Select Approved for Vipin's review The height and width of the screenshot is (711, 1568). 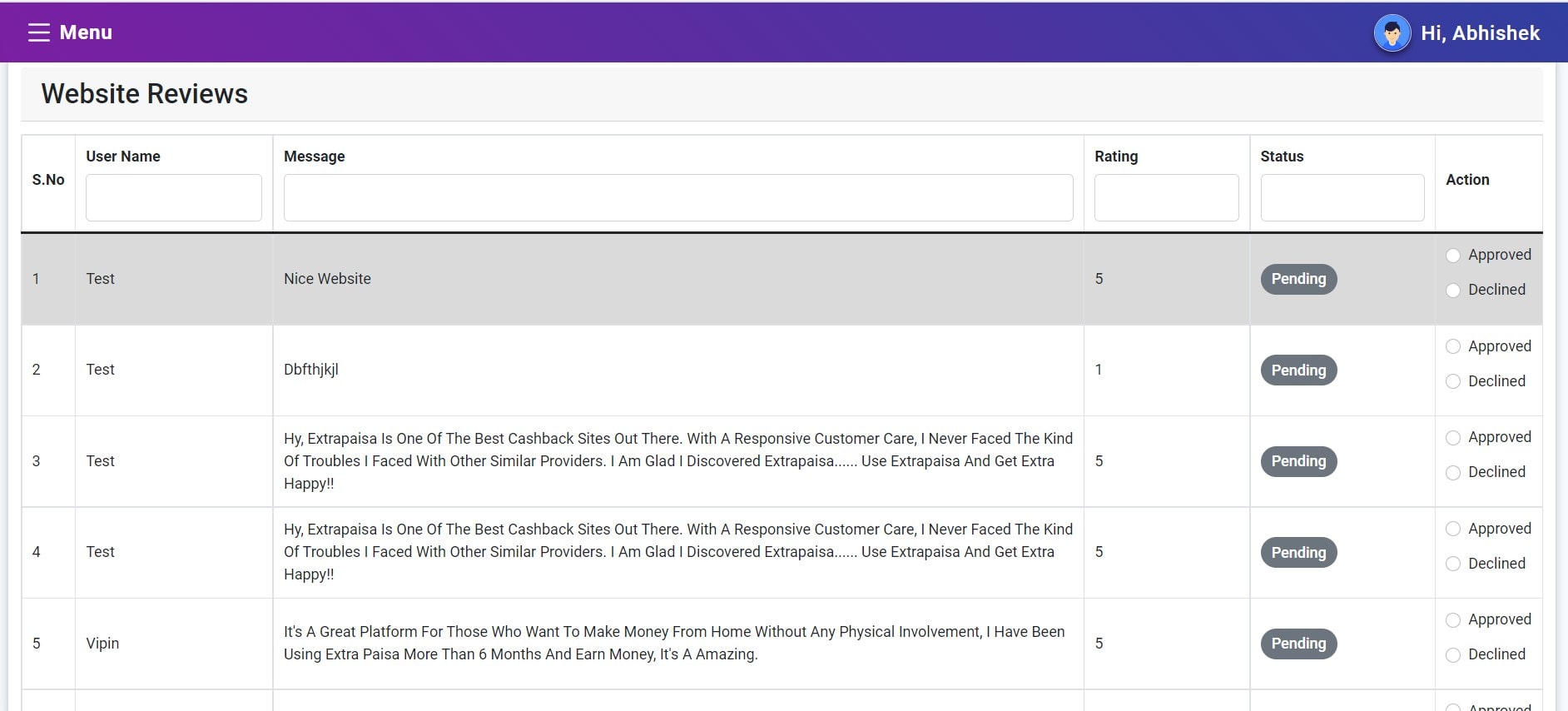[x=1453, y=620]
